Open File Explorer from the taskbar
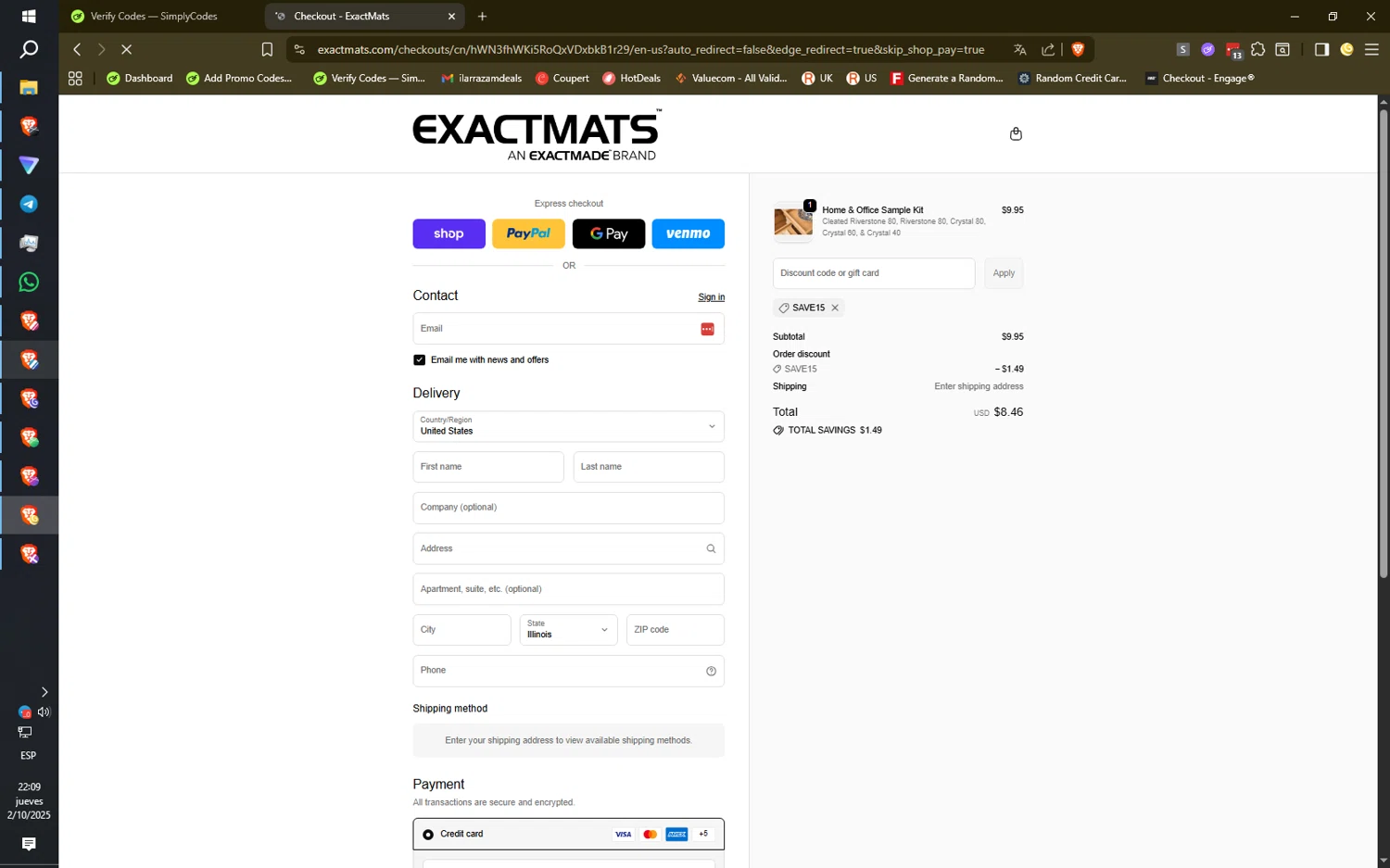 pos(29,88)
